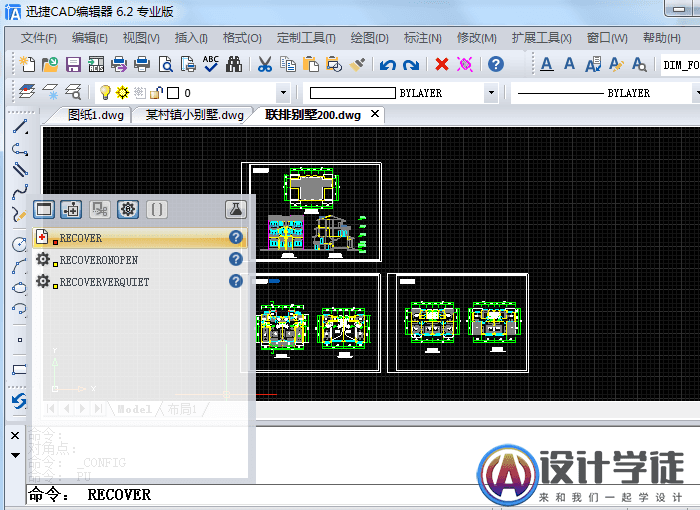Image resolution: width=700 pixels, height=510 pixels.
Task: Undo last action with blue arrow
Action: tap(388, 65)
